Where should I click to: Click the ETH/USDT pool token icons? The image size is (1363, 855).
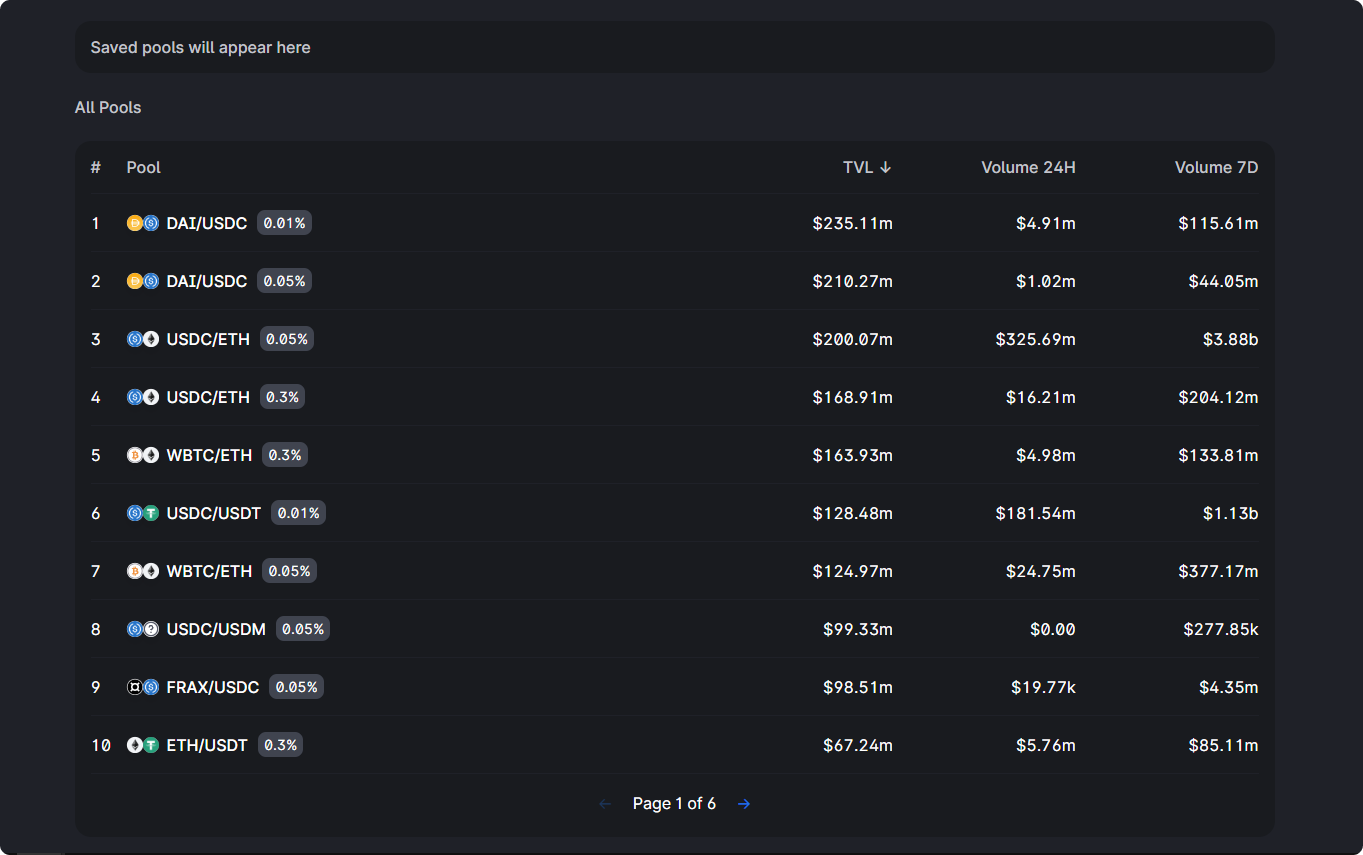(x=143, y=745)
